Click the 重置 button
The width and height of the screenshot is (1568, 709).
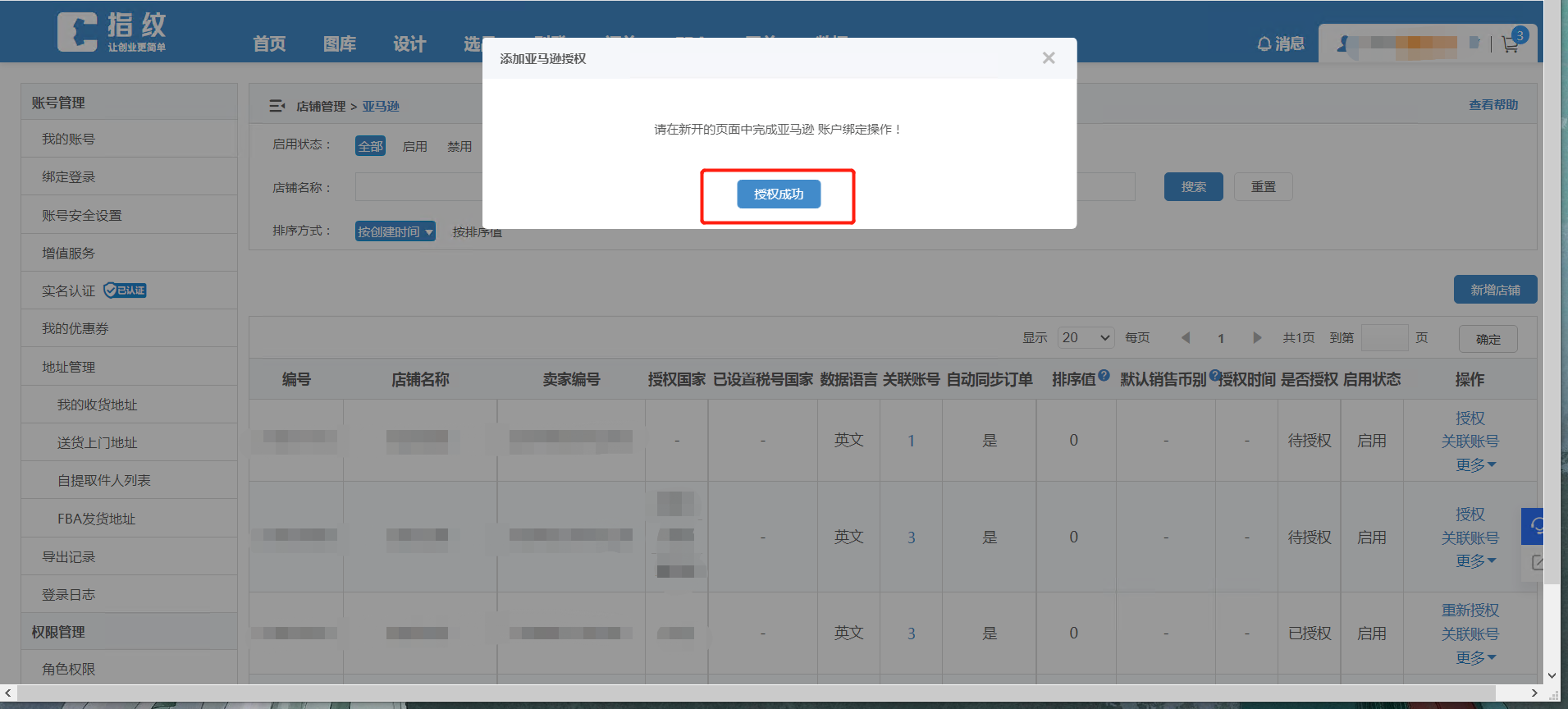pos(1263,186)
